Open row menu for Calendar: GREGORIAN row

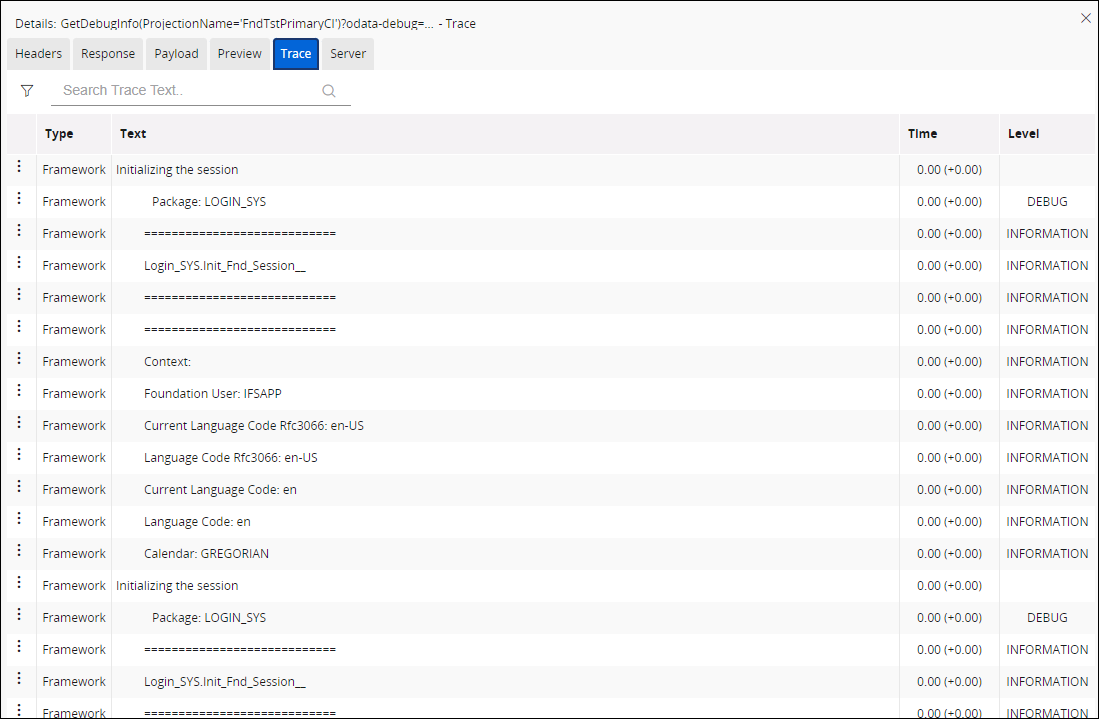pos(19,551)
